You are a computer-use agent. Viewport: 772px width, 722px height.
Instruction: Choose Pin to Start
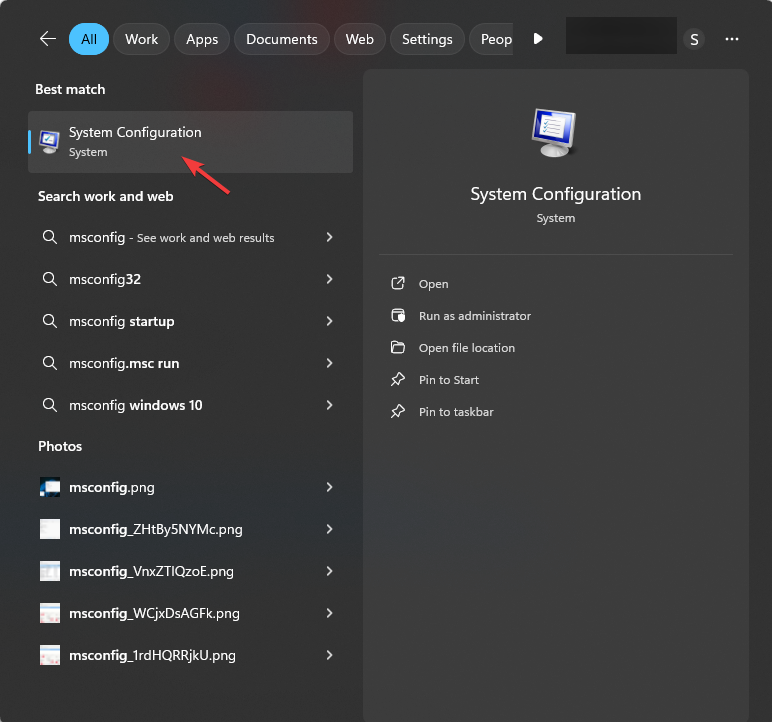pyautogui.click(x=449, y=380)
